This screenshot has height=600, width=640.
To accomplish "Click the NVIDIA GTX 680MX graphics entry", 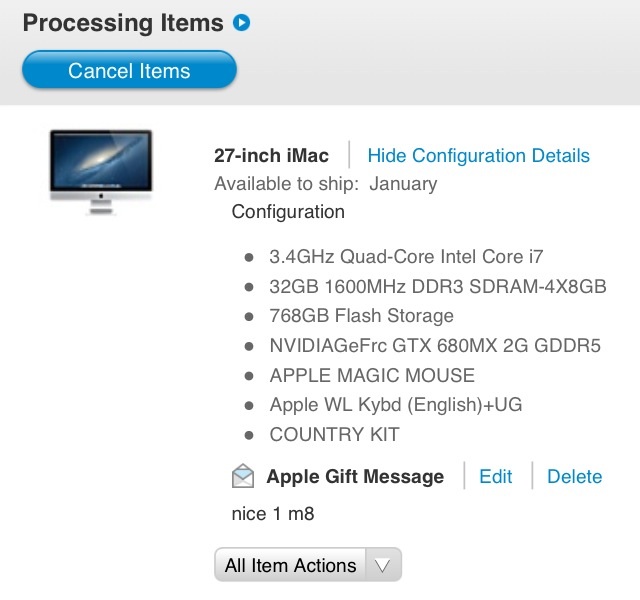I will click(x=435, y=346).
